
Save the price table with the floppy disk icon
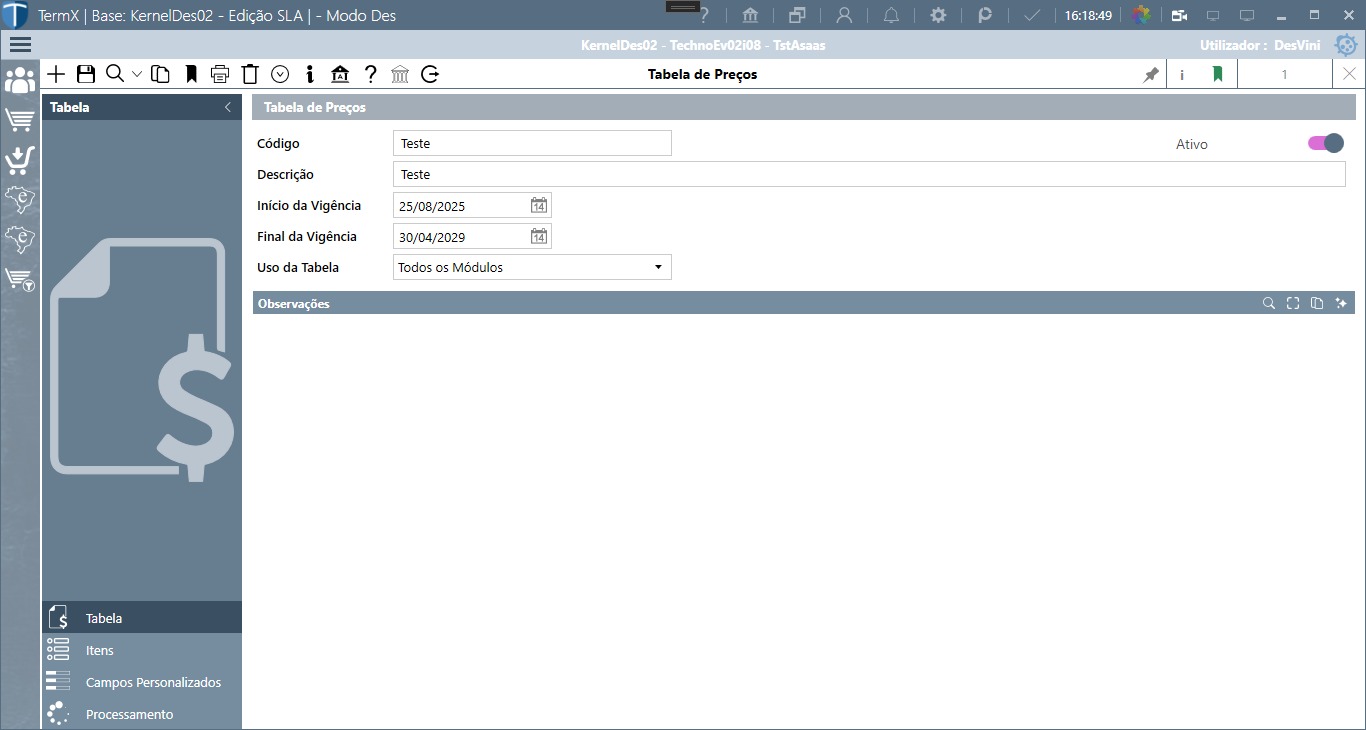click(x=85, y=74)
